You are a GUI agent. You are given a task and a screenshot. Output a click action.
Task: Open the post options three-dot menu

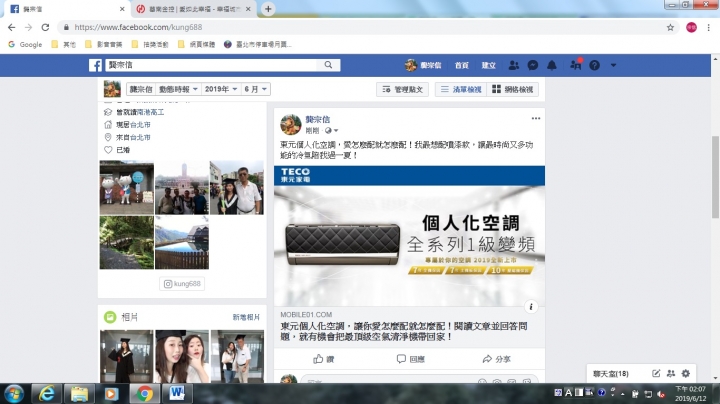coord(536,118)
